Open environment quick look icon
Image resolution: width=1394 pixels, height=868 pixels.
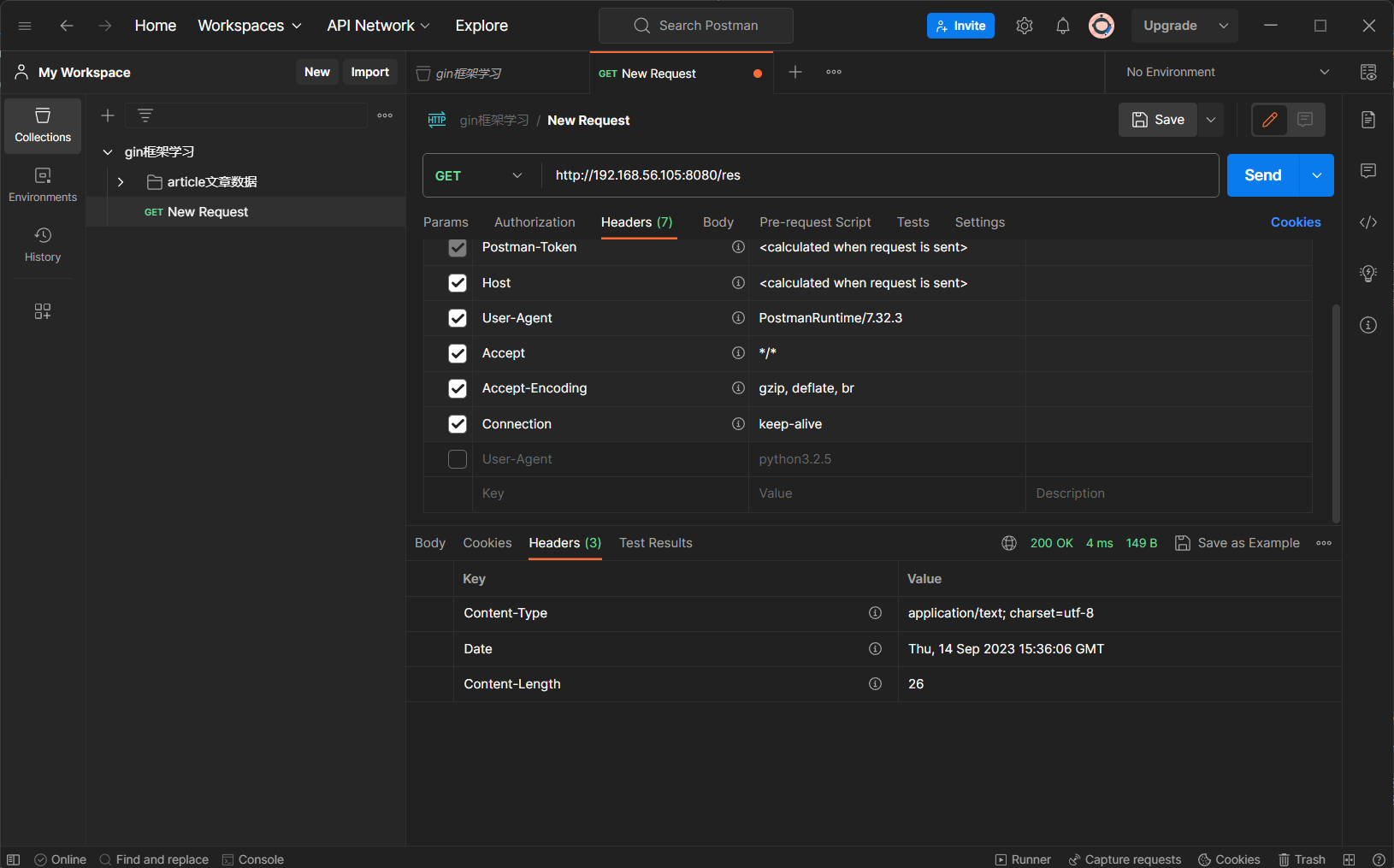pos(1368,73)
